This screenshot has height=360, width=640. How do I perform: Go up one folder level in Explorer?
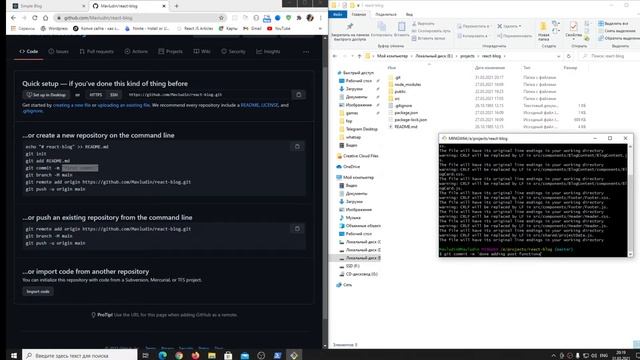359,56
